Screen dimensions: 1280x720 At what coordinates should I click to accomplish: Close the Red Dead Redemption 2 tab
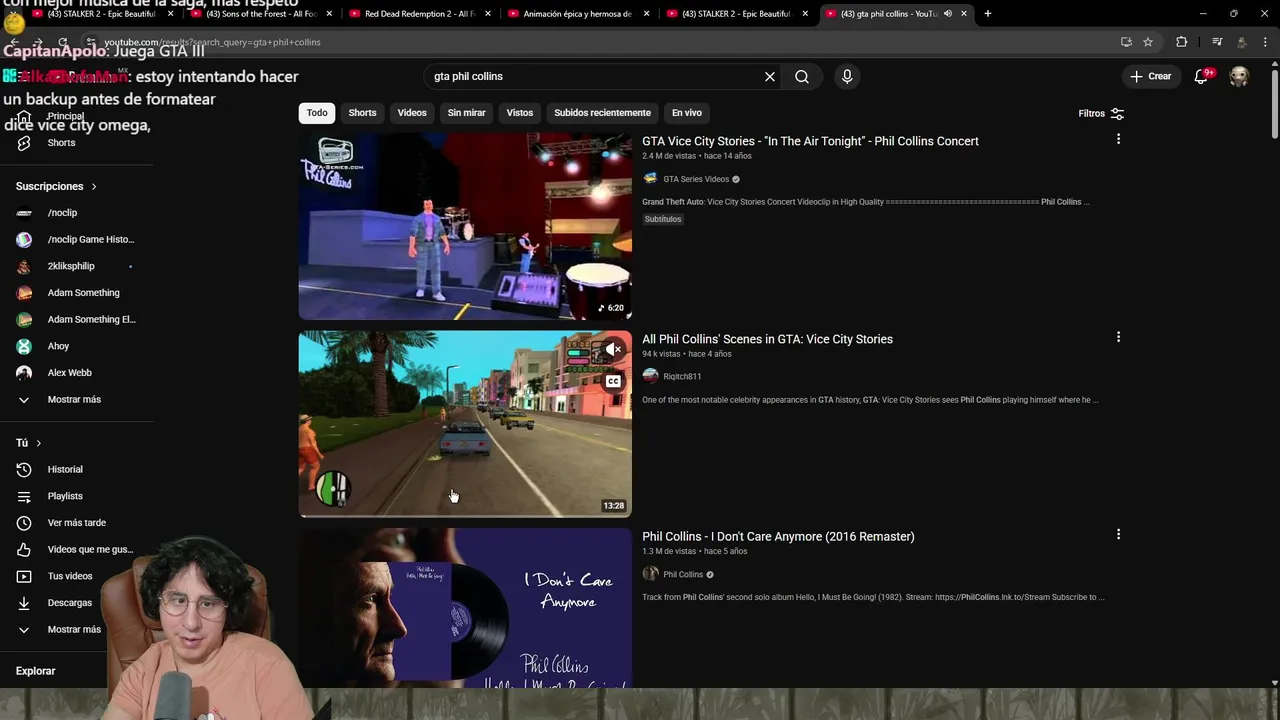point(488,14)
